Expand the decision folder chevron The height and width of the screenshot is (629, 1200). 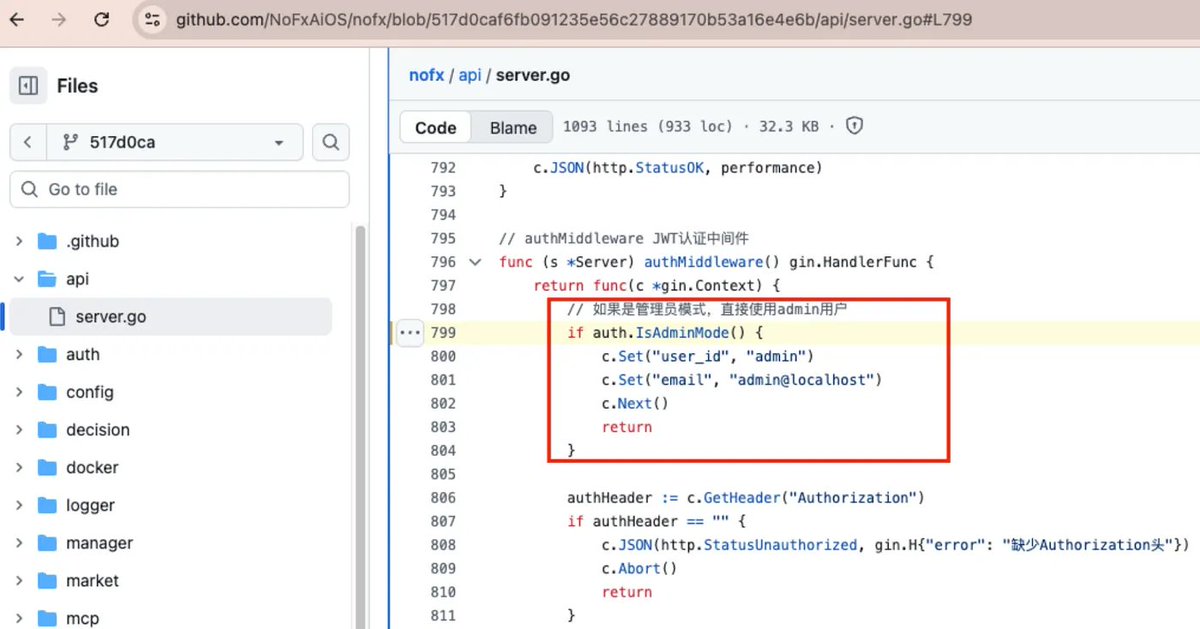tap(19, 430)
